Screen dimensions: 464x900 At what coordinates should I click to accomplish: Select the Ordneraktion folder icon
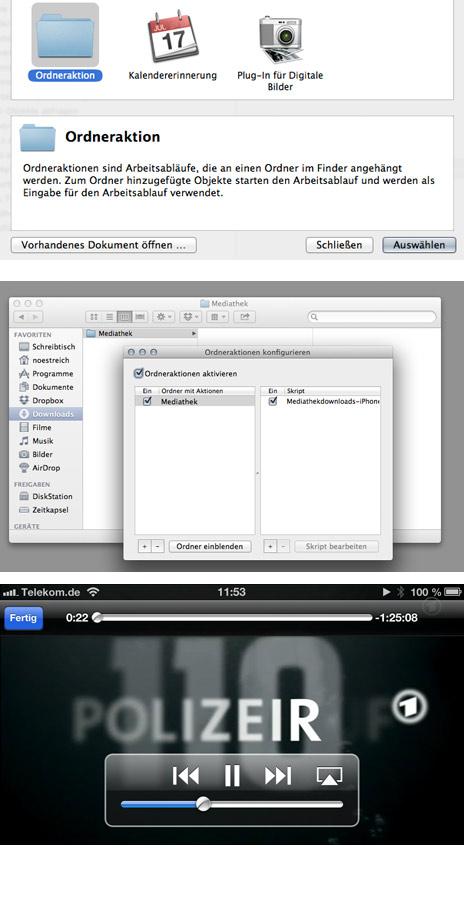65,34
